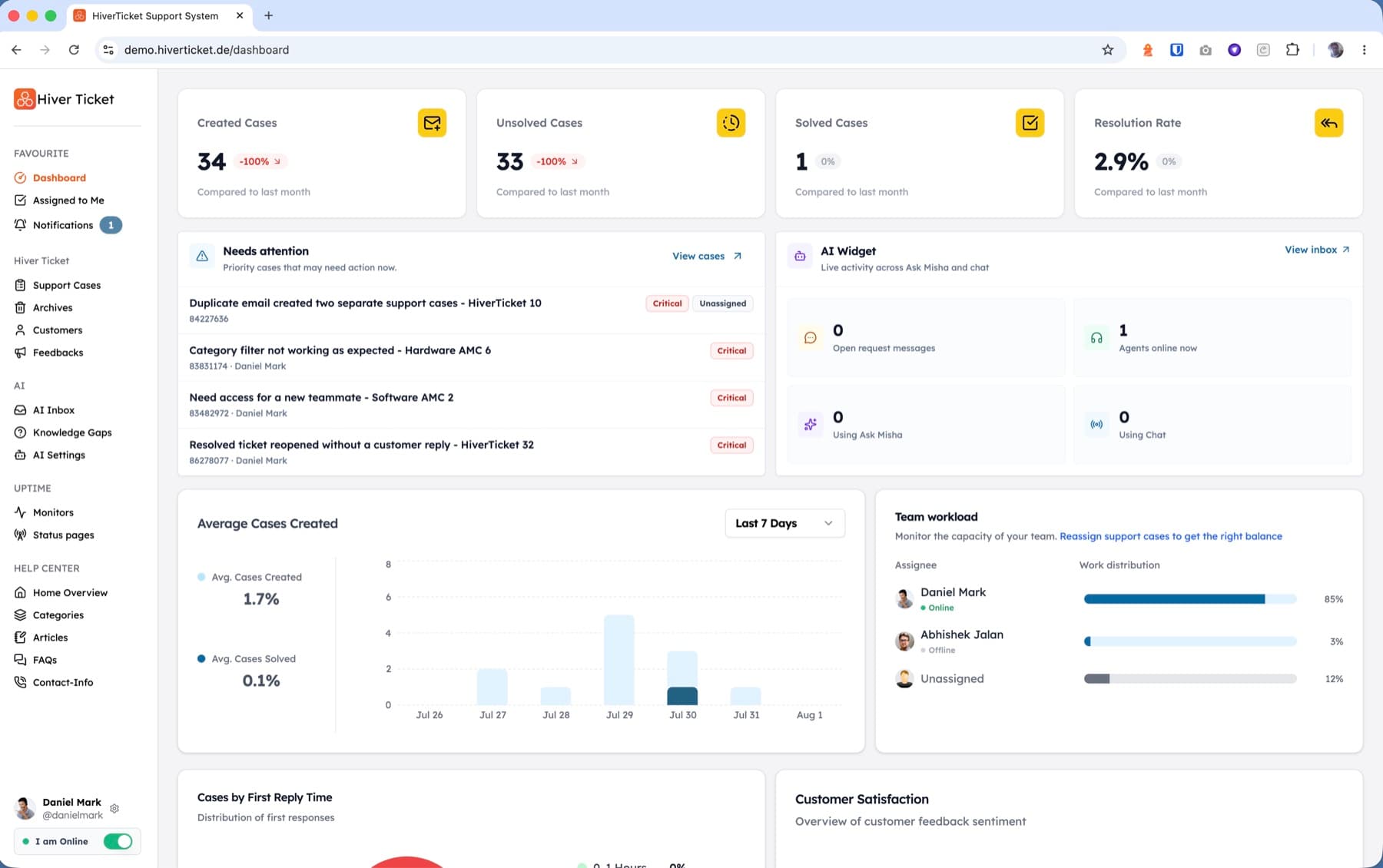
Task: Click the Jul 29 chart bar
Action: coord(619,660)
